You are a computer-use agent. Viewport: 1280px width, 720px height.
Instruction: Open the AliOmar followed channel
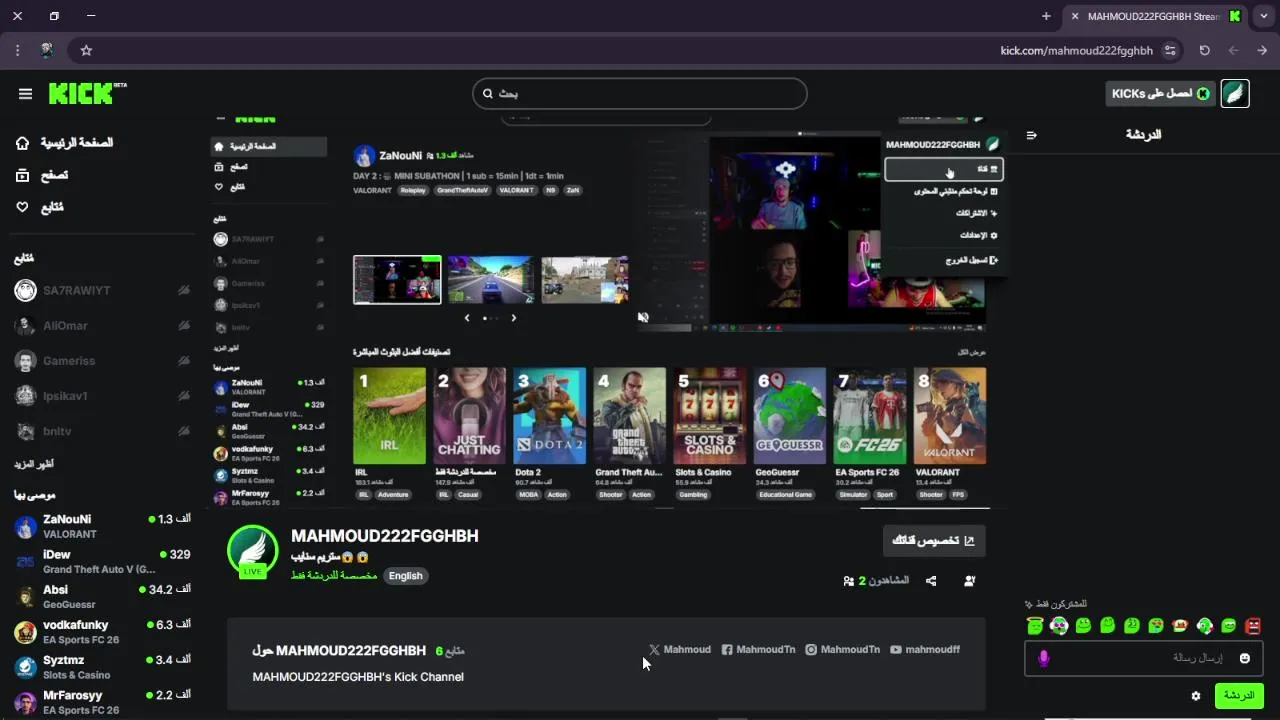(102, 326)
